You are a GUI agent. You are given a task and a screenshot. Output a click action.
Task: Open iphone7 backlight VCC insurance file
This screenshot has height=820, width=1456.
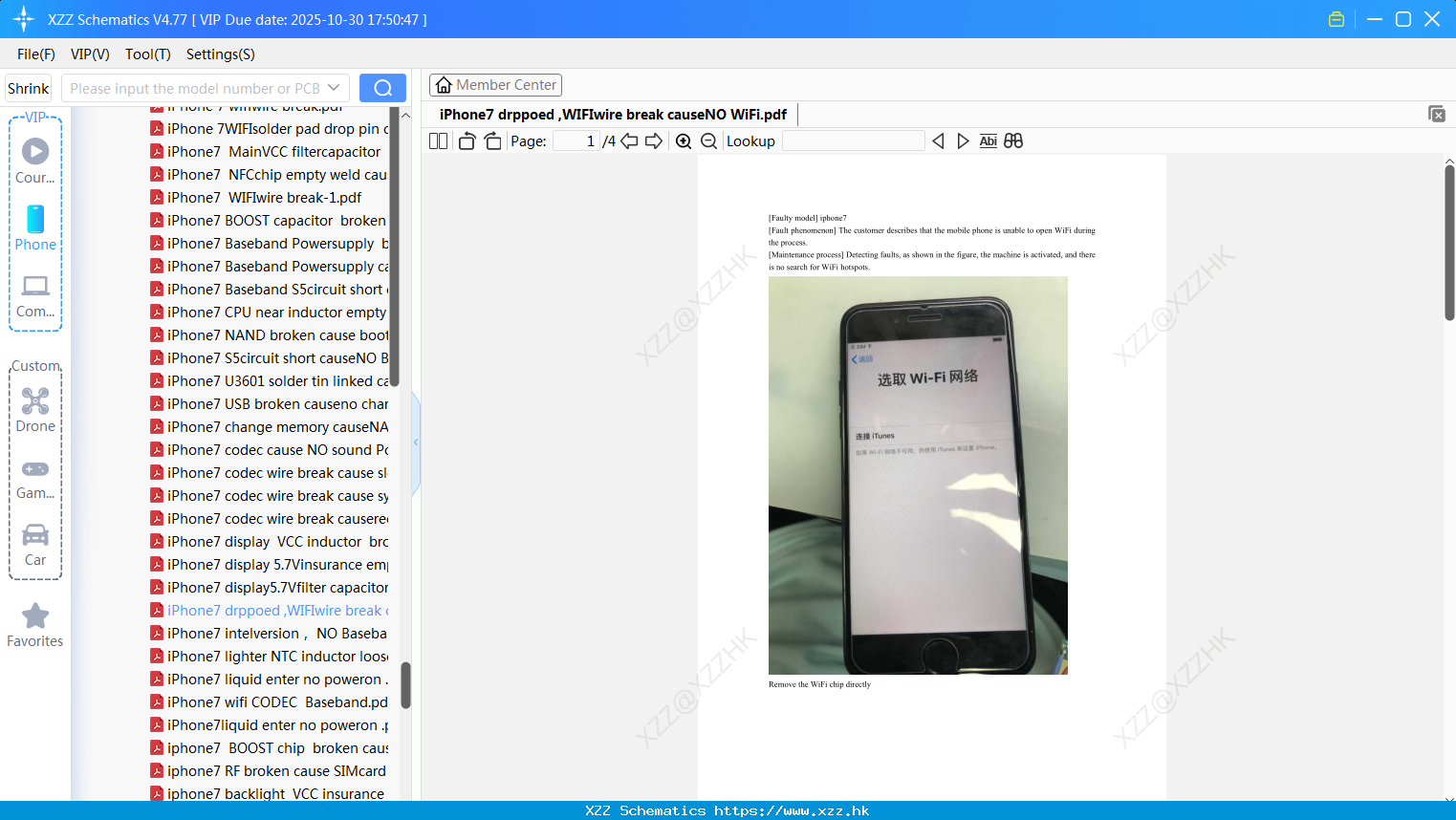(273, 793)
